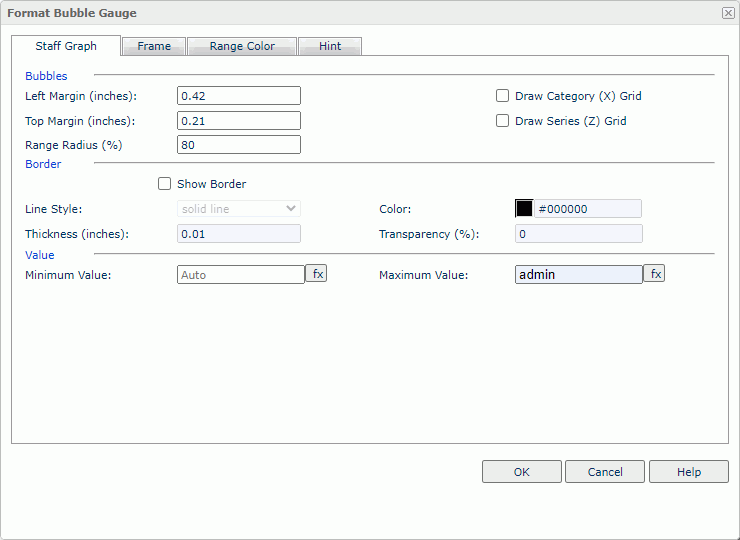Viewport: 740px width, 540px height.
Task: Close the Format Bubble Gauge dialog
Action: (x=728, y=13)
